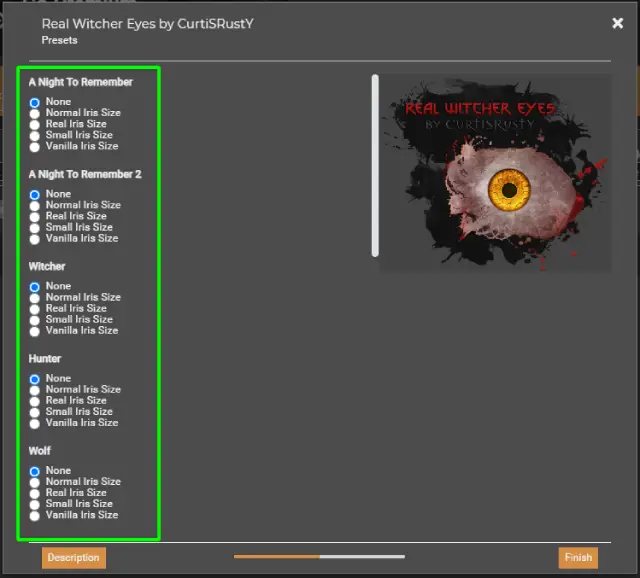Select None in the Hunter group
The image size is (640, 578).
[35, 379]
